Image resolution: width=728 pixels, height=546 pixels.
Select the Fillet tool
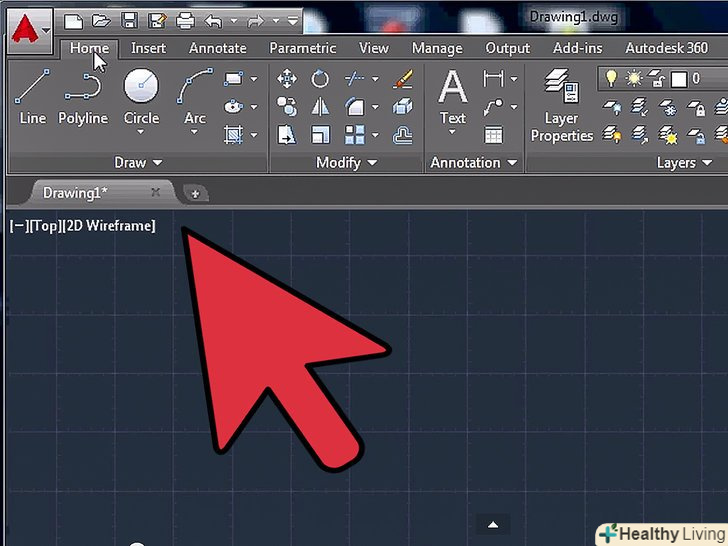[x=355, y=107]
